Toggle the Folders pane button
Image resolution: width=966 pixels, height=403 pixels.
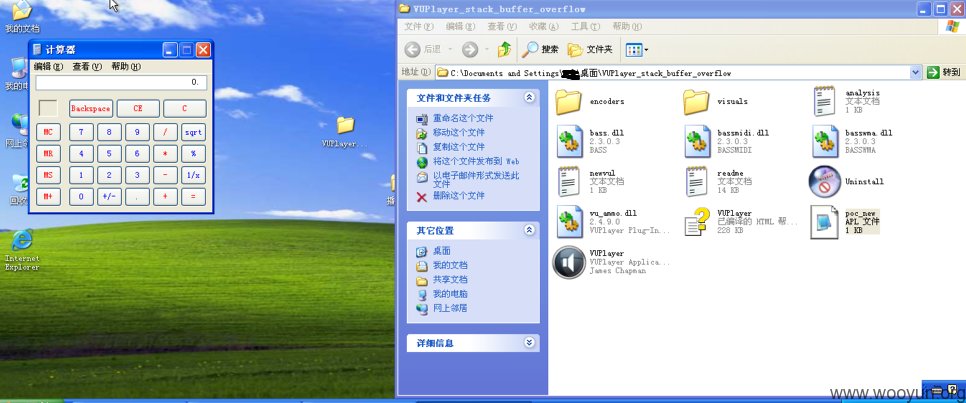click(590, 49)
